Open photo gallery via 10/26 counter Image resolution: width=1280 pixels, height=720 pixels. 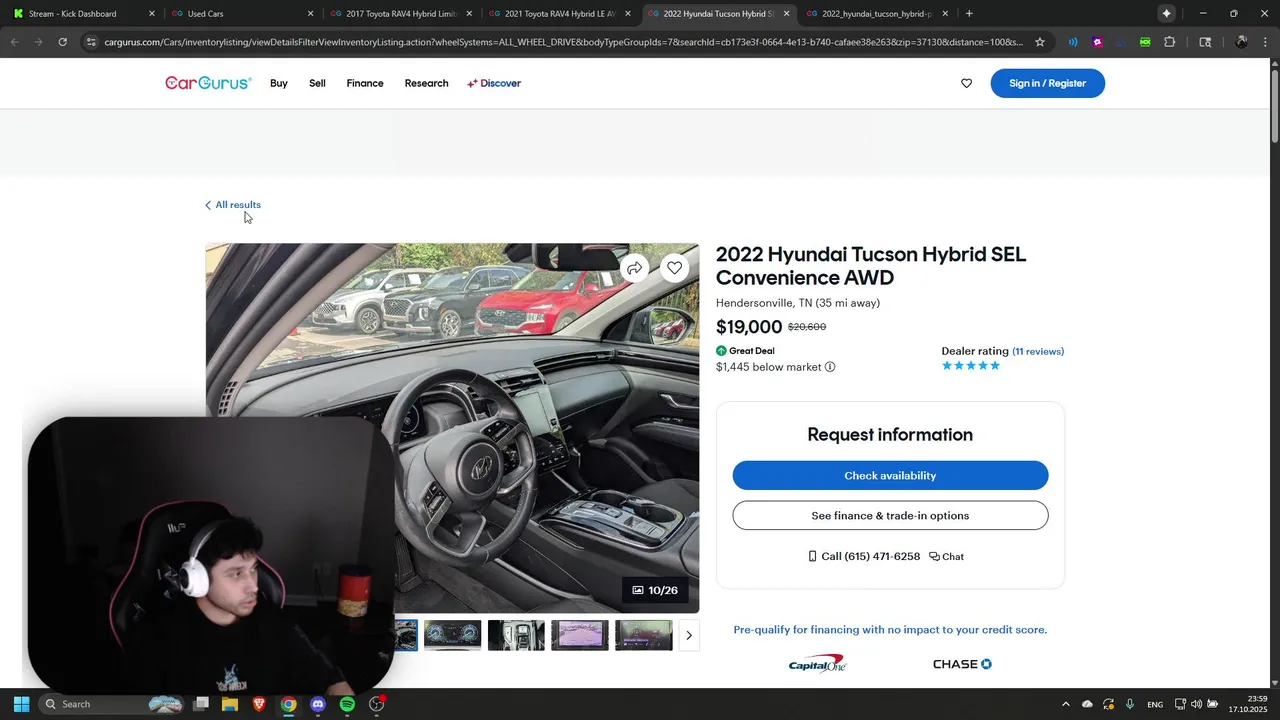(655, 590)
